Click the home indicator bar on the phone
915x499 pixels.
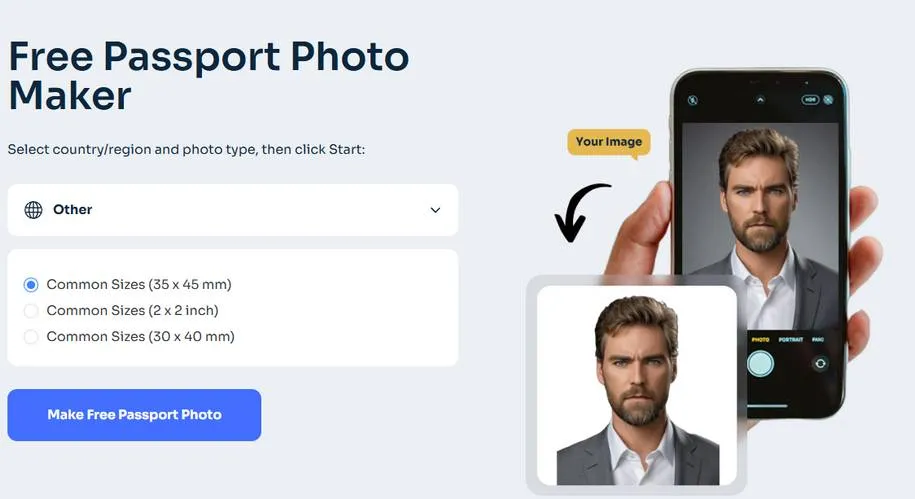767,406
